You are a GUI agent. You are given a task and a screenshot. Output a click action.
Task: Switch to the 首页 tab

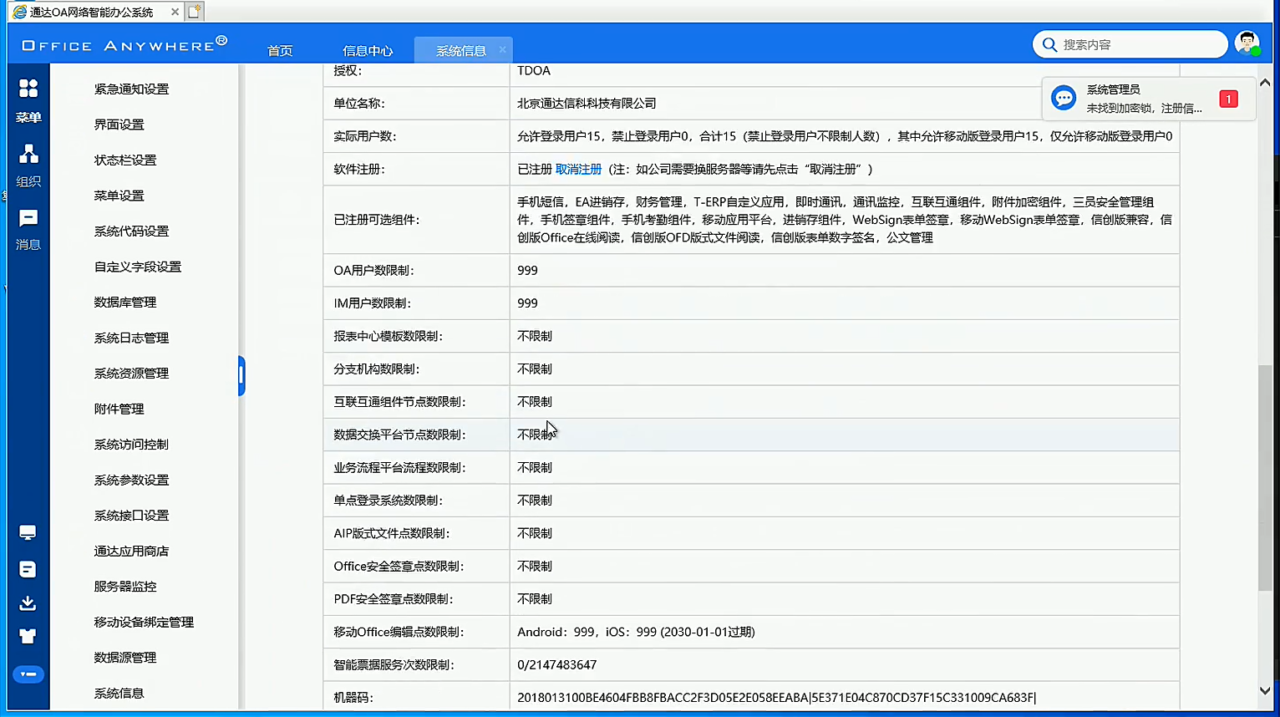pyautogui.click(x=280, y=51)
